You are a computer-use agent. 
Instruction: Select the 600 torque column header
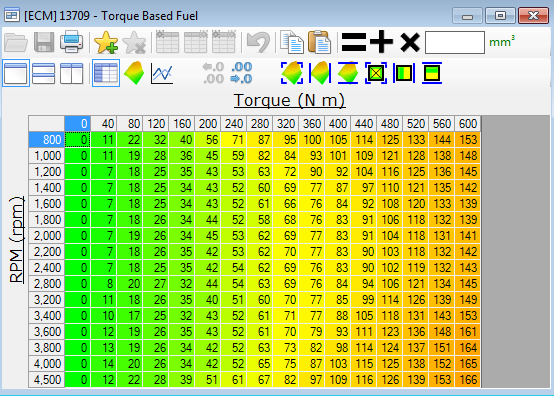pos(468,124)
